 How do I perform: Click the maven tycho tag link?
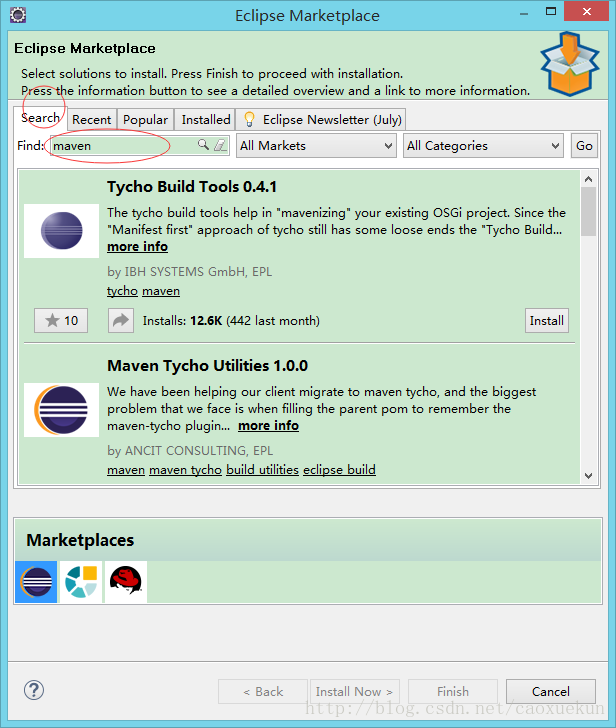pos(185,470)
